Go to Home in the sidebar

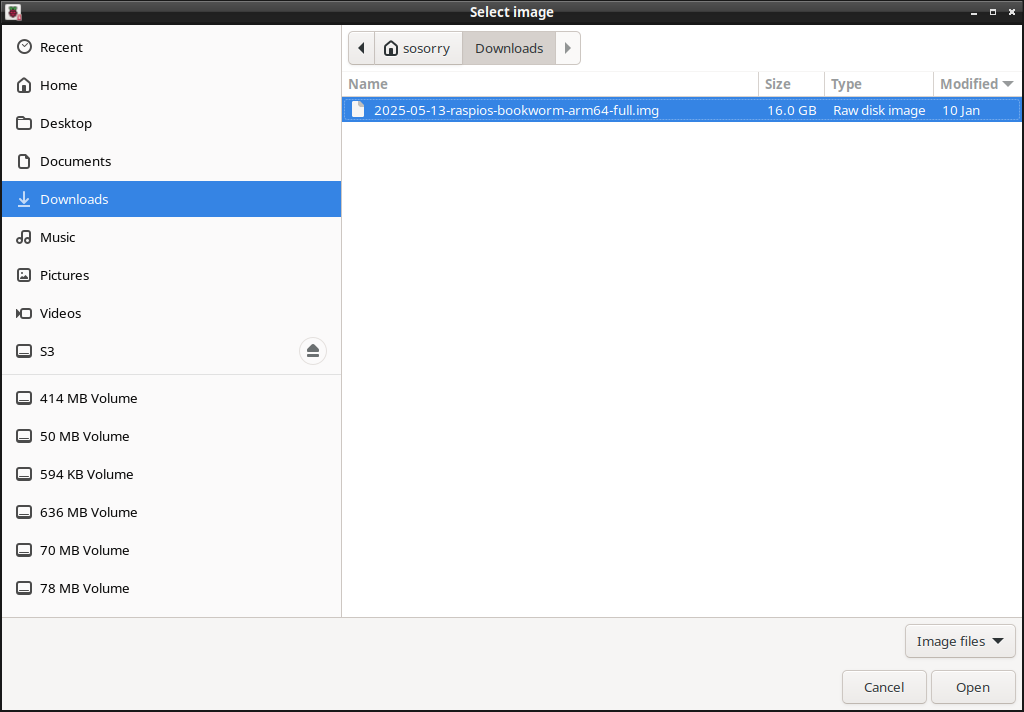tap(171, 85)
